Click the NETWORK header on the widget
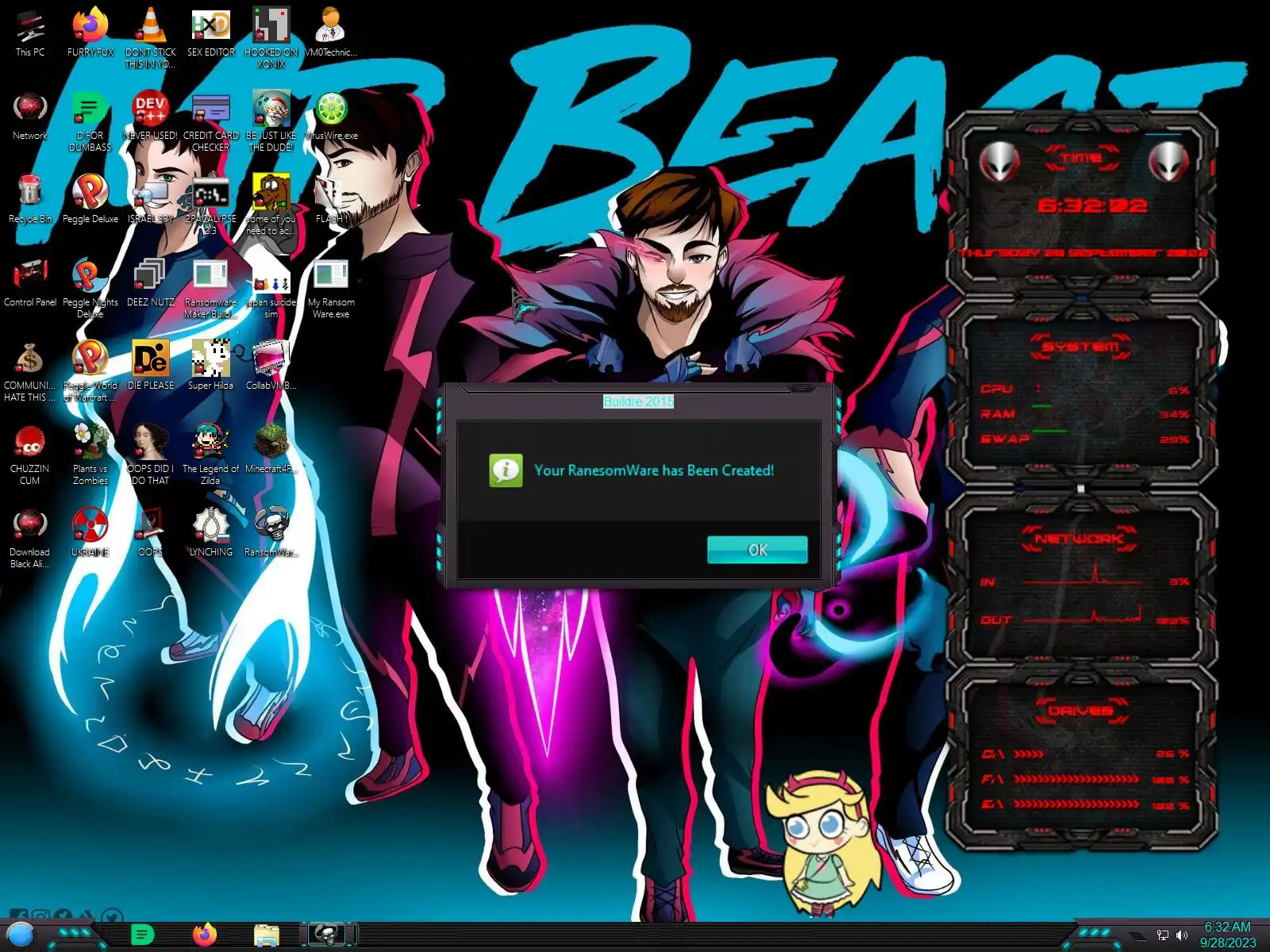The height and width of the screenshot is (952, 1270). click(1079, 539)
